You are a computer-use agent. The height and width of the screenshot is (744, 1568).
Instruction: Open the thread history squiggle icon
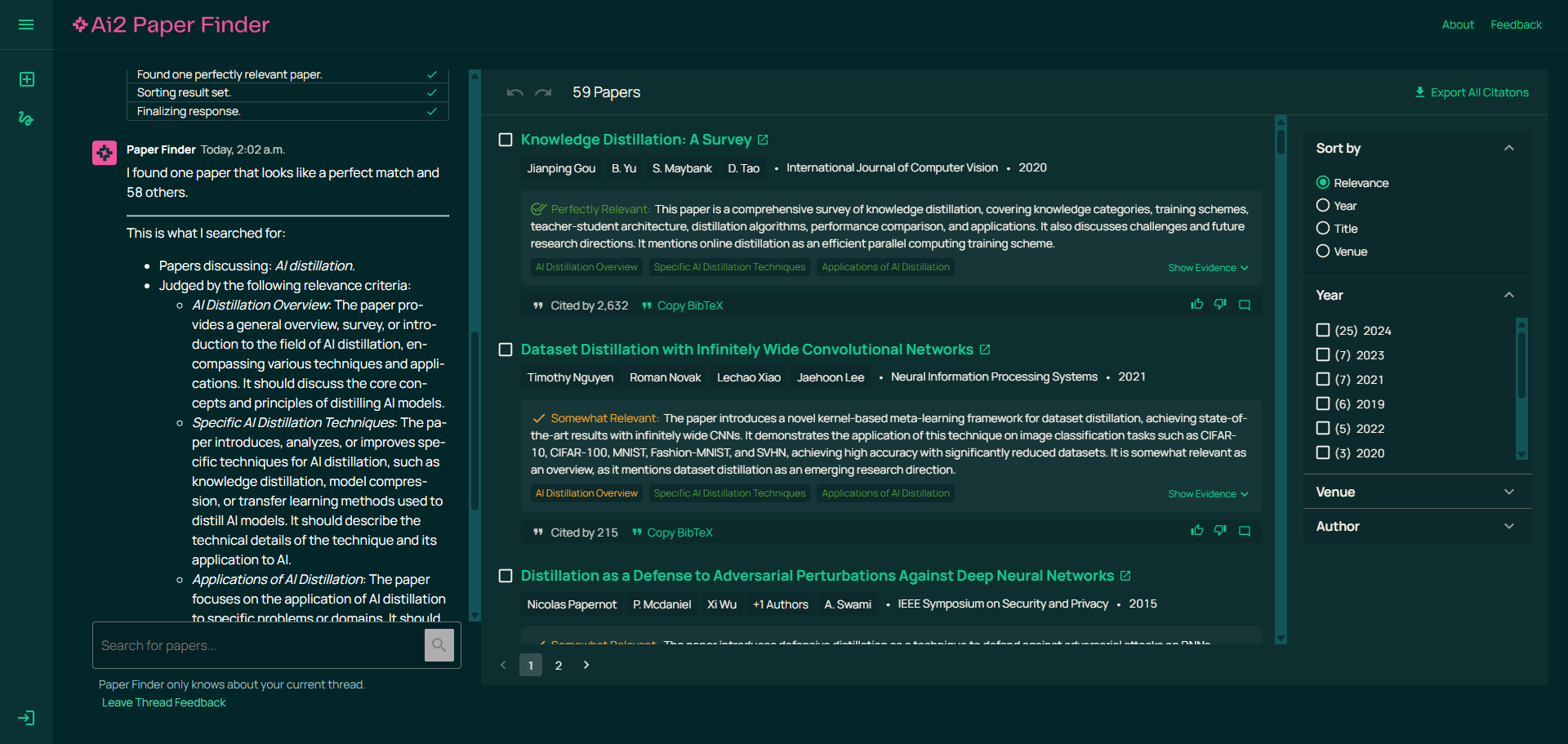coord(26,118)
